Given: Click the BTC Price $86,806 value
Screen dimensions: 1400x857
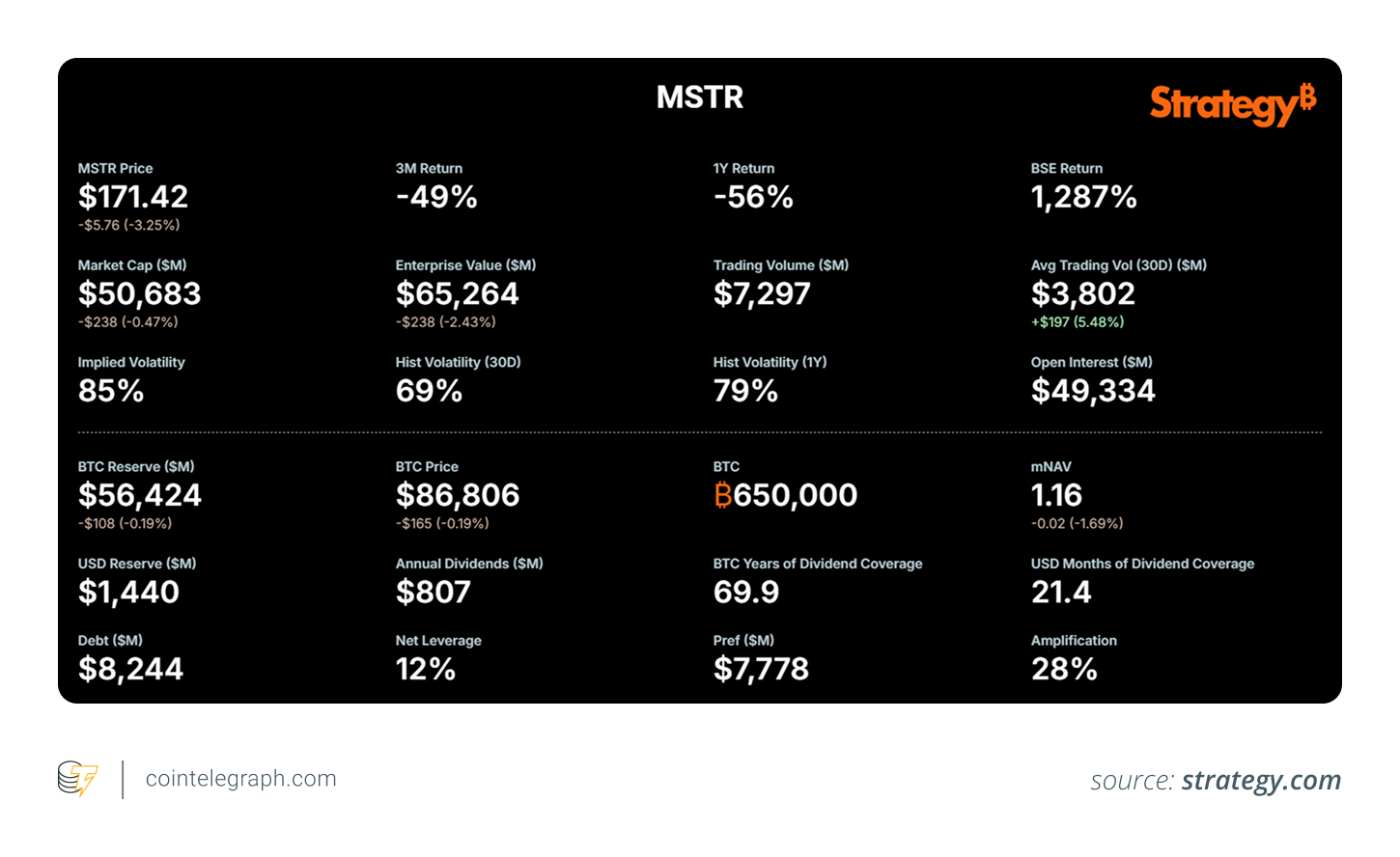Looking at the screenshot, I should 458,495.
